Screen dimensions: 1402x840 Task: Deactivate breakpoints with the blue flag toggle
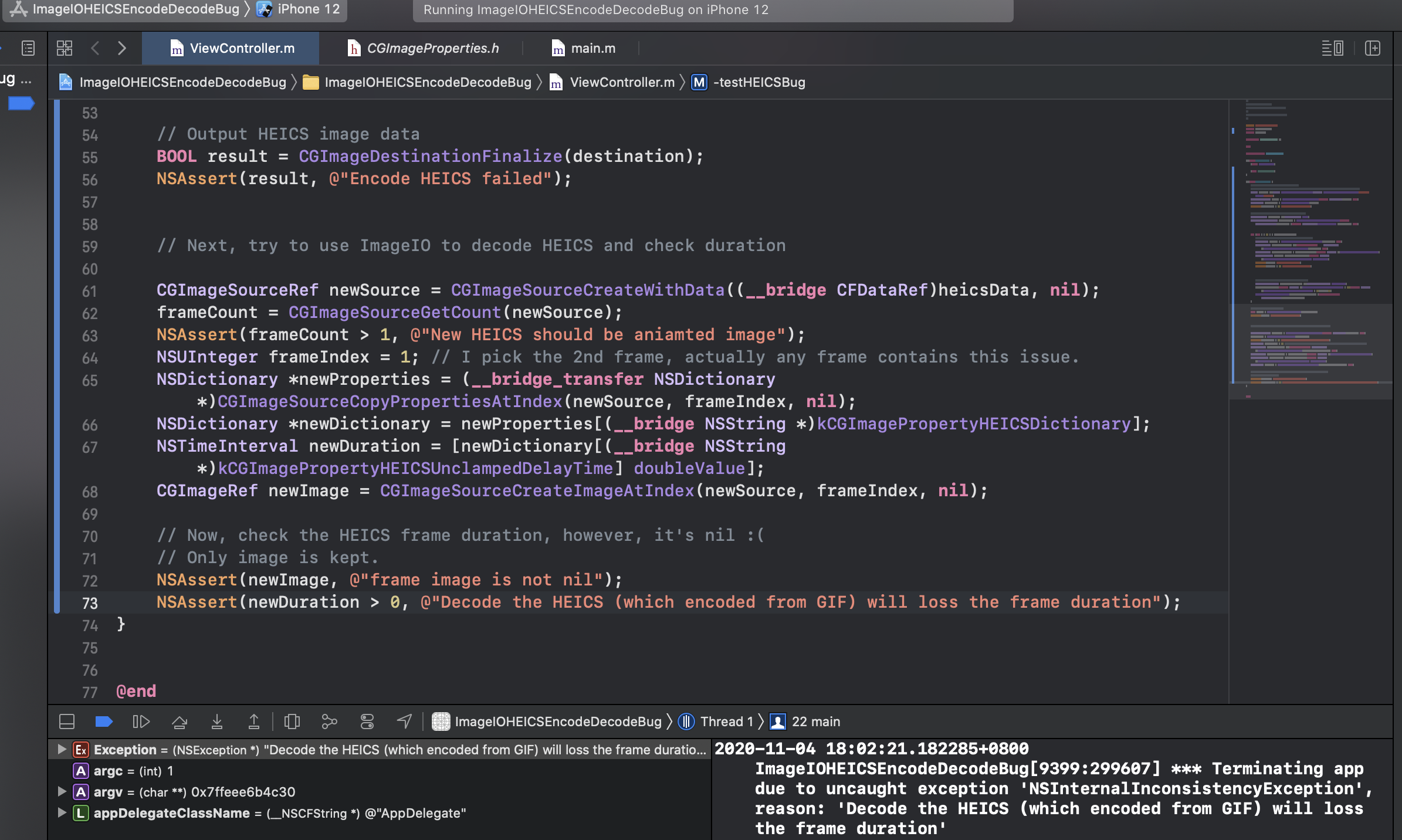104,721
